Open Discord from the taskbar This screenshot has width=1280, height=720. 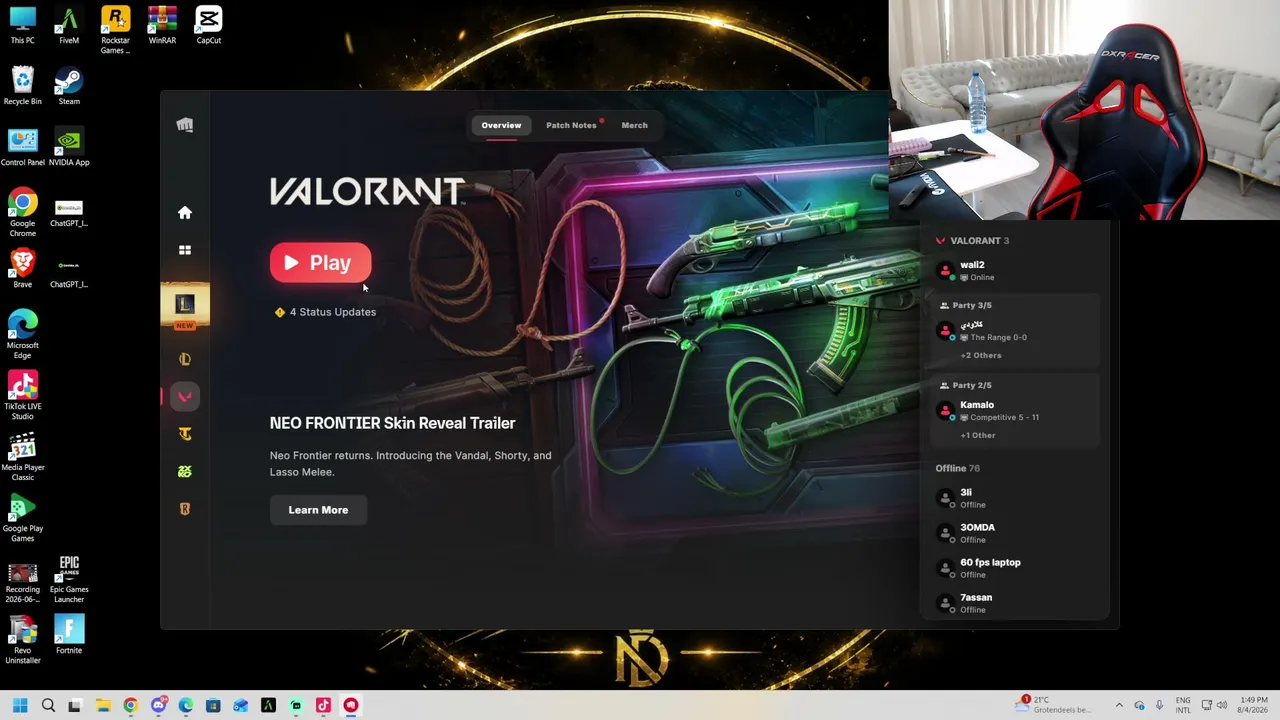click(158, 705)
